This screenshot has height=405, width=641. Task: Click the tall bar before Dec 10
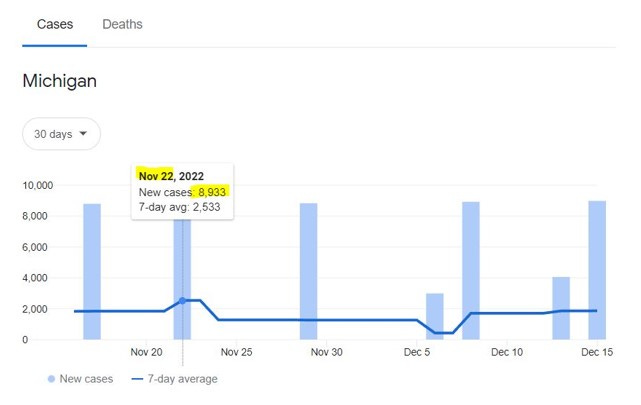click(x=471, y=271)
